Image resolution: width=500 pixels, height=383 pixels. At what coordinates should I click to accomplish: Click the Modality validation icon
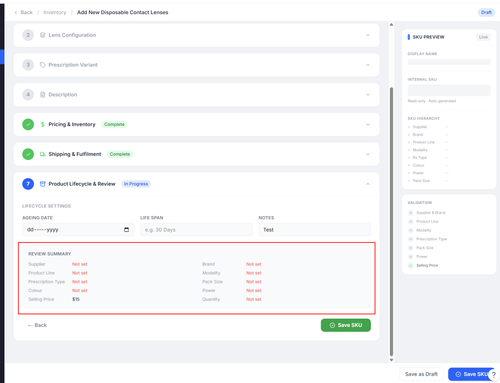tap(411, 230)
